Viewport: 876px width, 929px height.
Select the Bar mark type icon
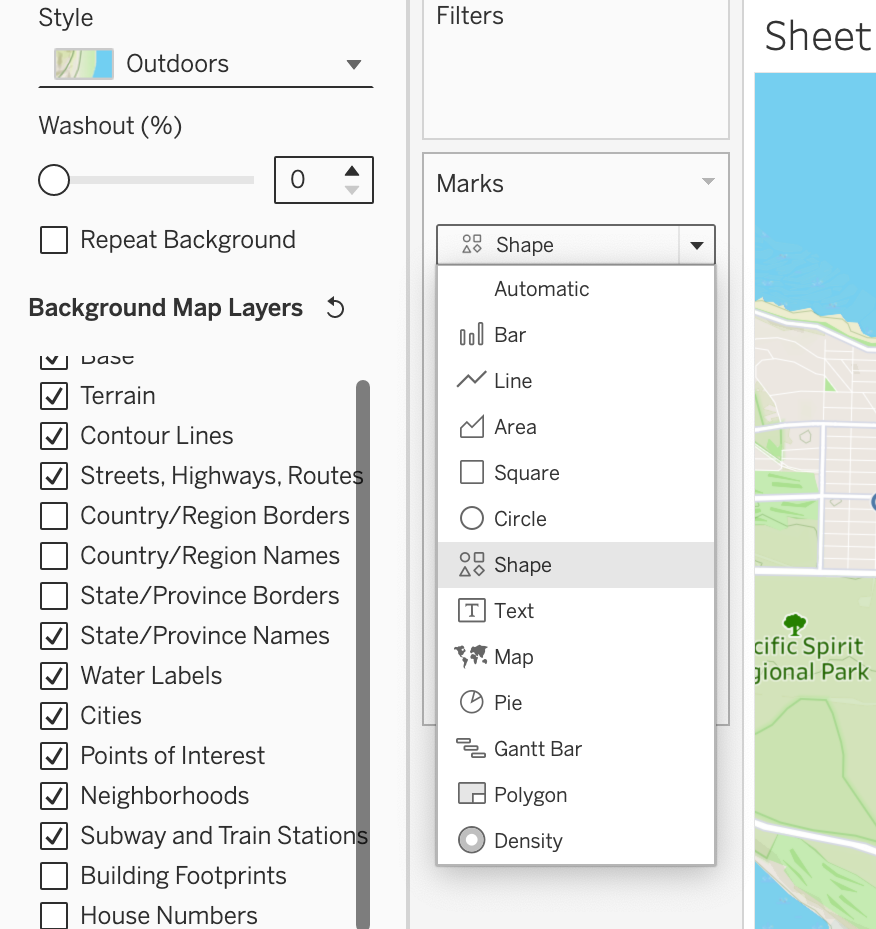click(471, 336)
